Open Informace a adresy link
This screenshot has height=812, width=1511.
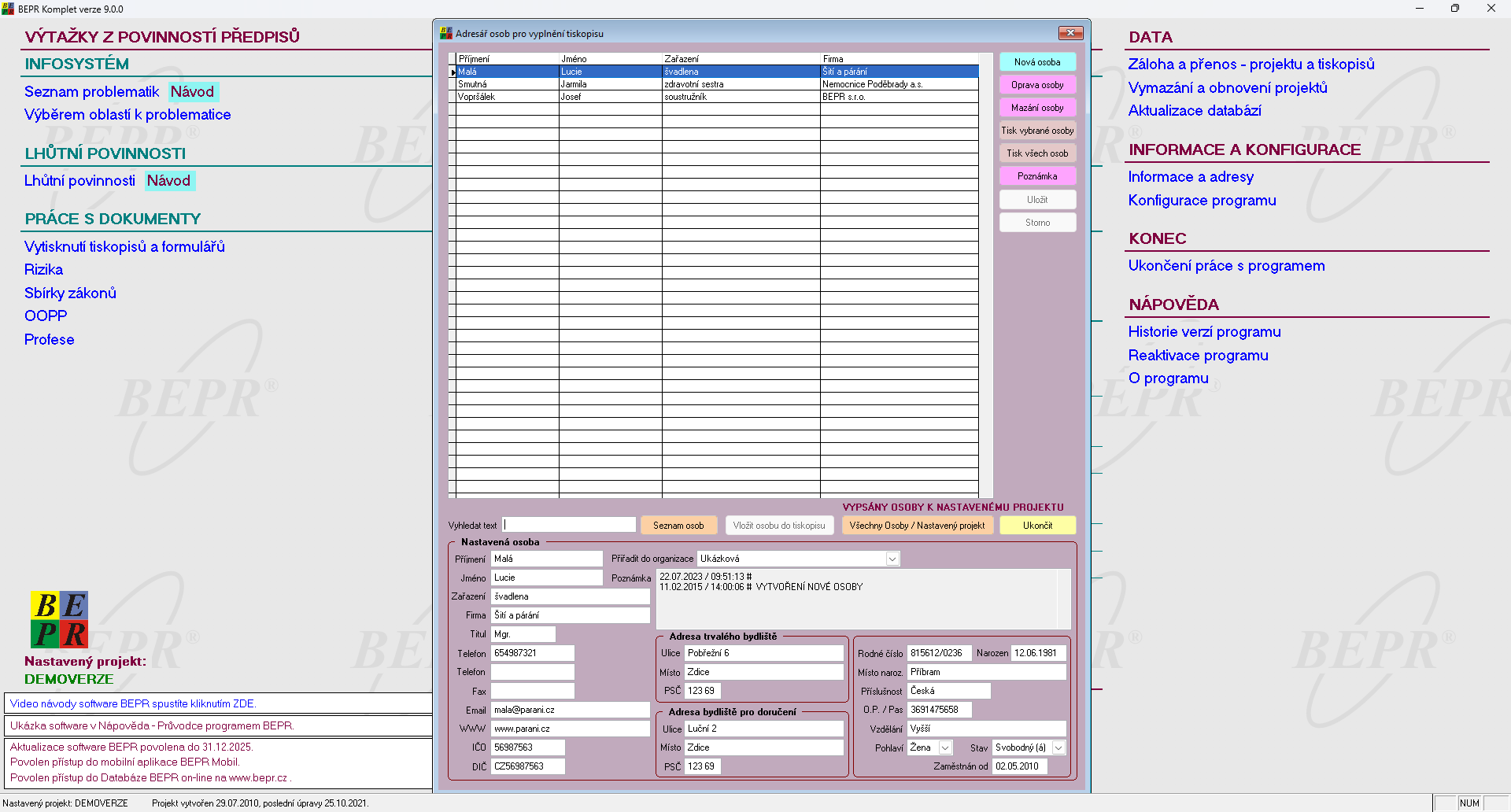coord(1191,177)
